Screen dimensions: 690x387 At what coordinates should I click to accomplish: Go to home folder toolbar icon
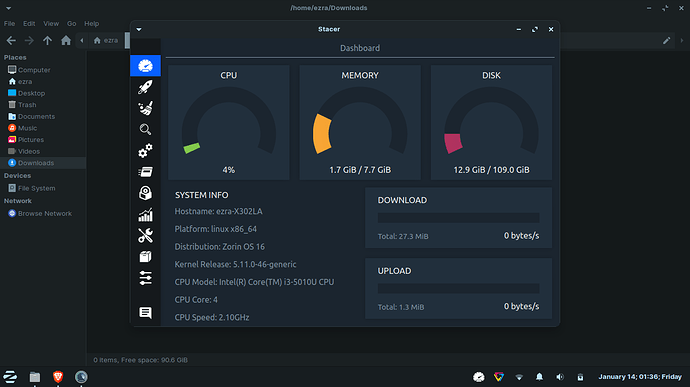tap(66, 41)
